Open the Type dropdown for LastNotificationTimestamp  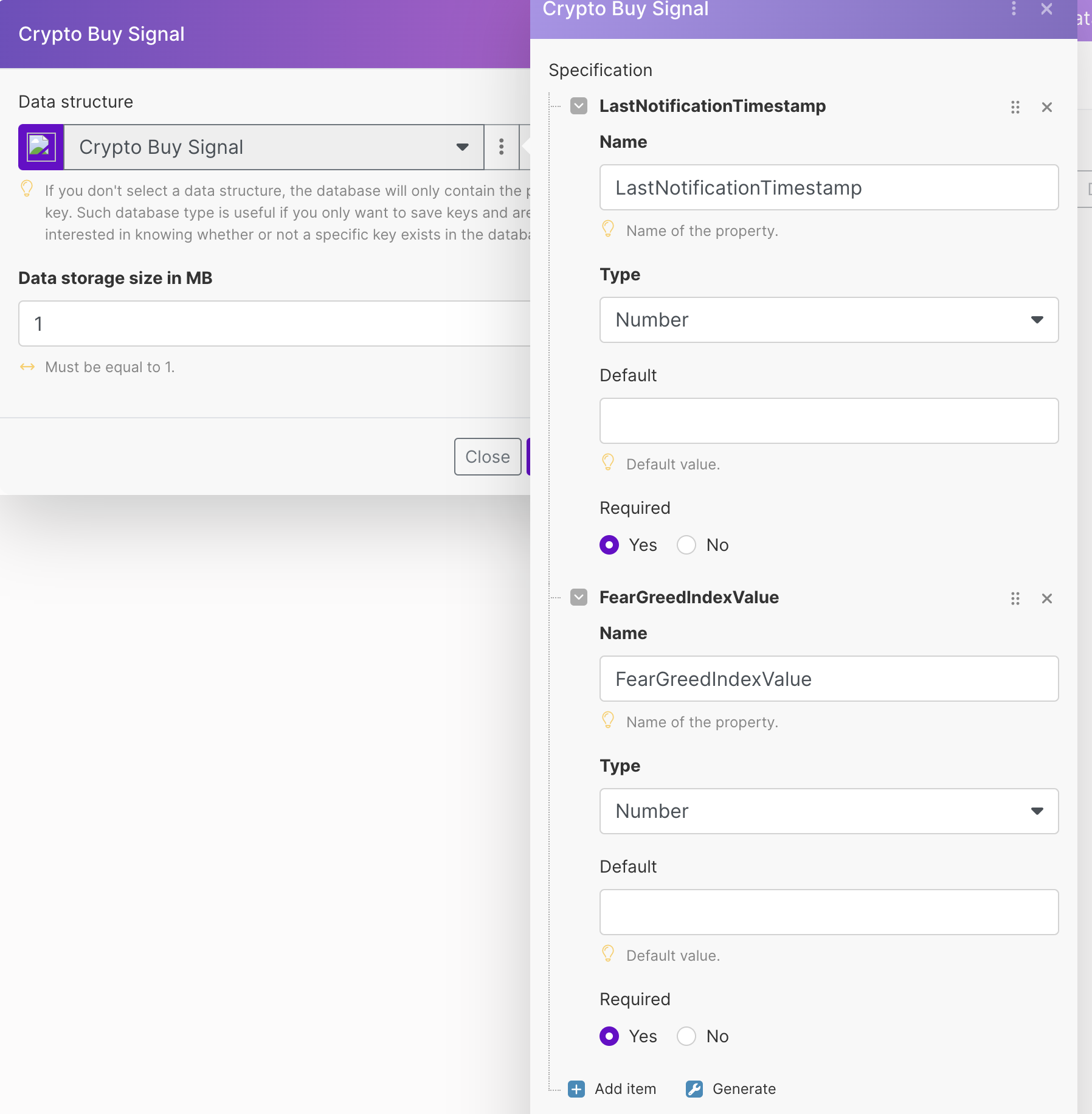[829, 320]
